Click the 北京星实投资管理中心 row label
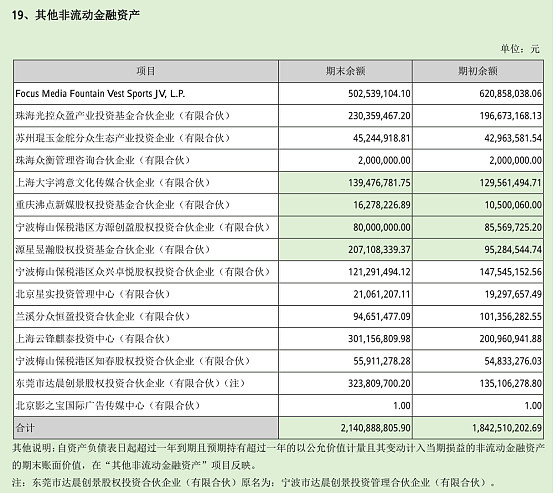554x493 pixels. 93,294
